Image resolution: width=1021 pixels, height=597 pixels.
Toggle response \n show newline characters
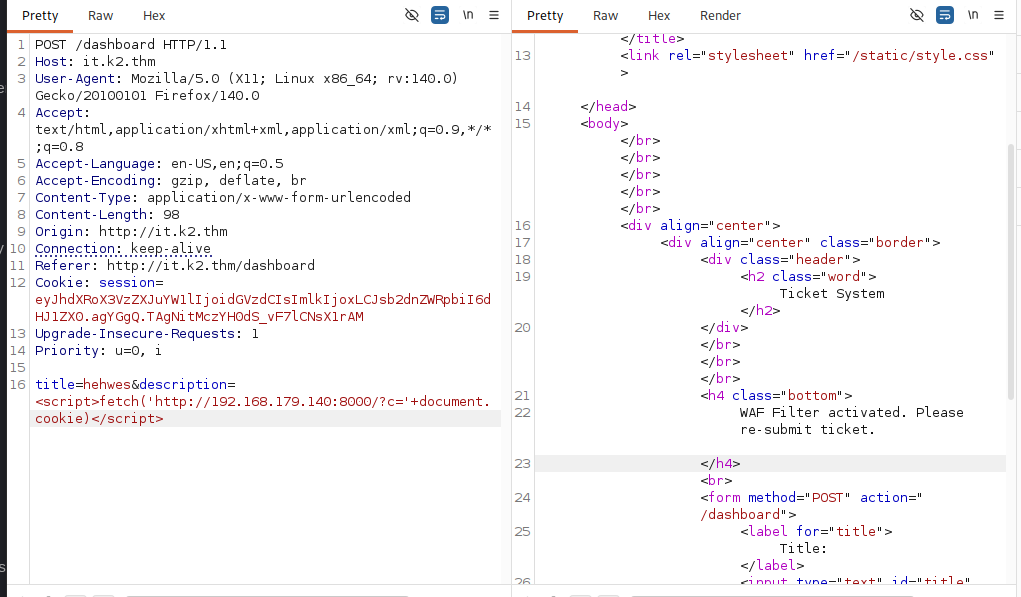pos(973,15)
